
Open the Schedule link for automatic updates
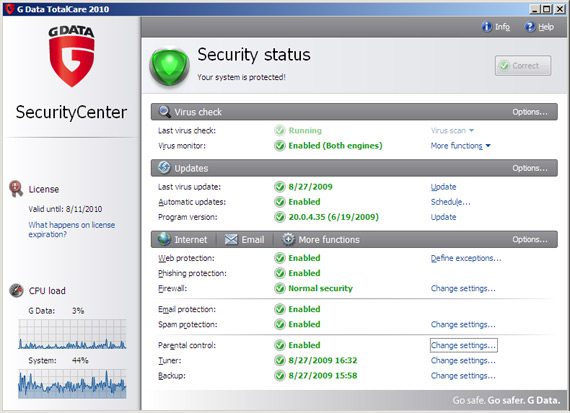click(450, 202)
